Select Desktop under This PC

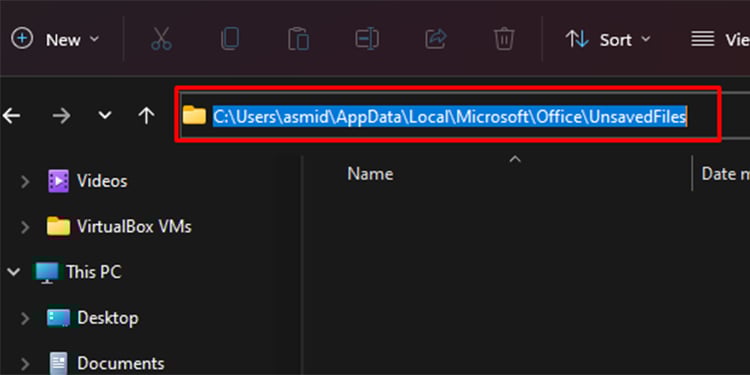point(108,318)
